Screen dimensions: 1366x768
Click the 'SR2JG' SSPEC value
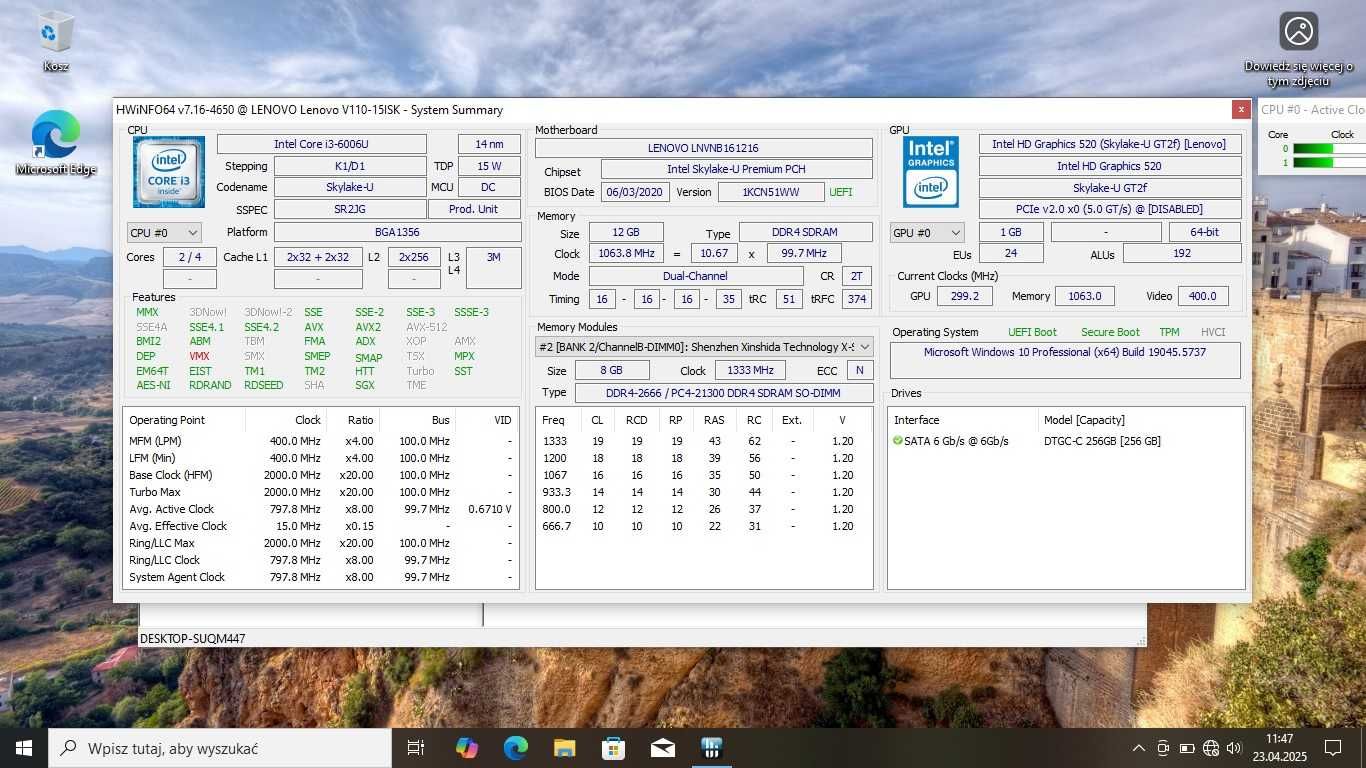coord(350,209)
